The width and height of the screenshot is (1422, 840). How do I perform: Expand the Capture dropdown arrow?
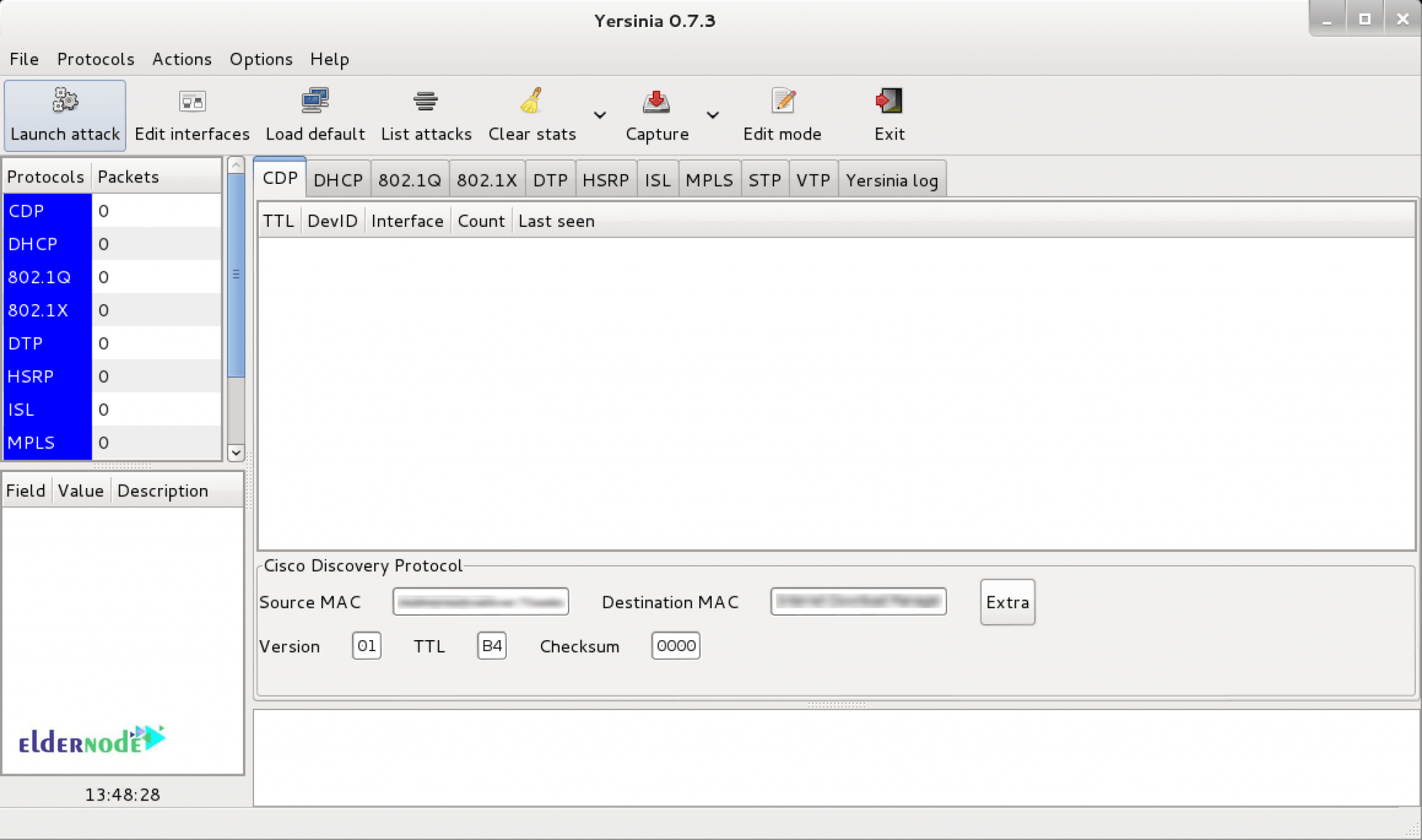[714, 116]
